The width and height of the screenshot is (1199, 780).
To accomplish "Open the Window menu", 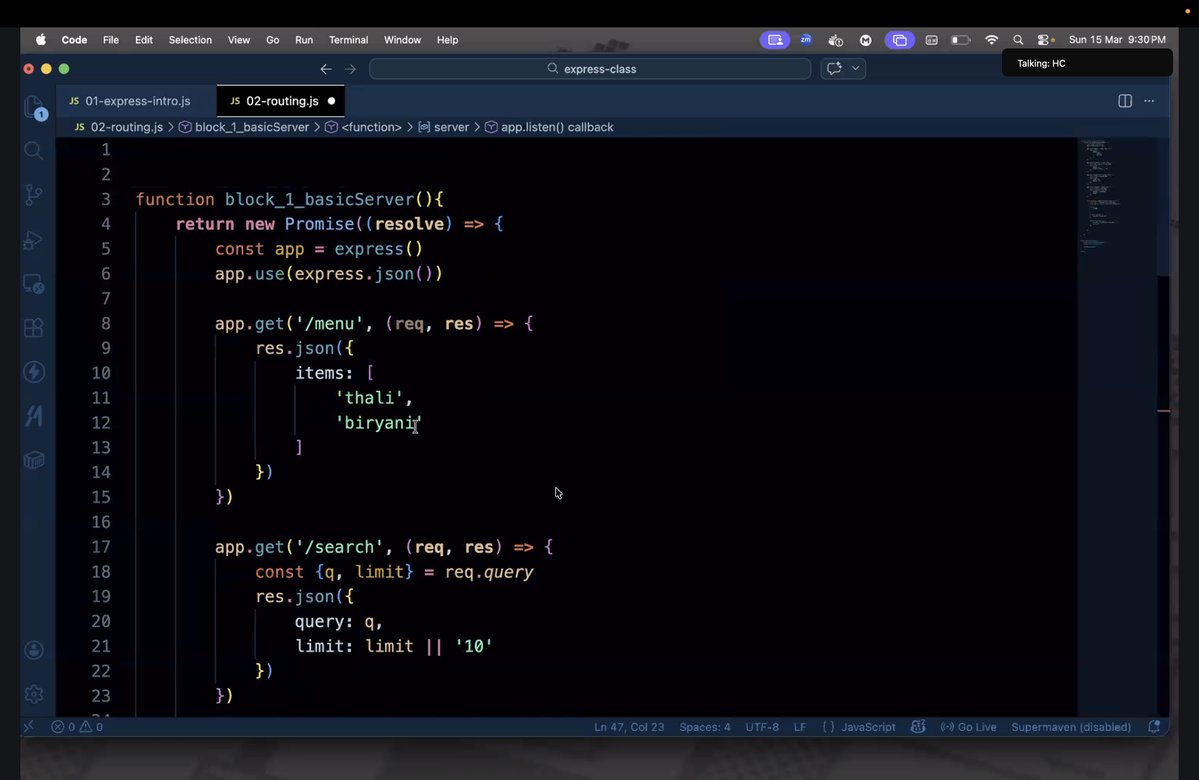I will click(x=402, y=40).
